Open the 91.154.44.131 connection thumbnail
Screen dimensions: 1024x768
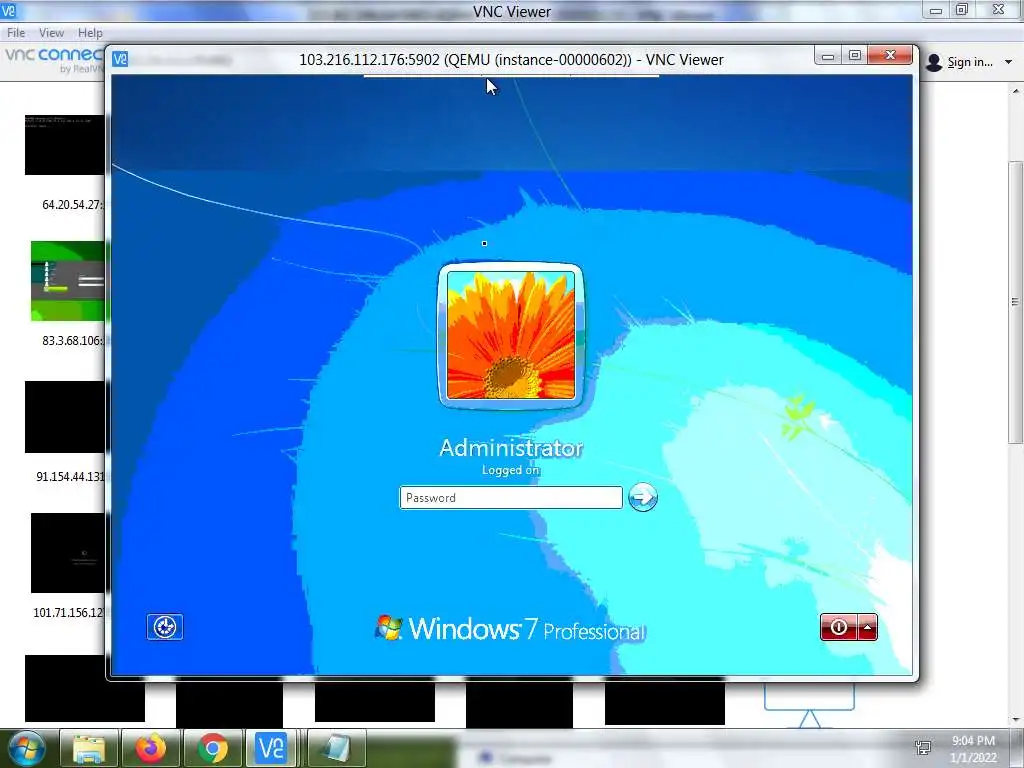pyautogui.click(x=65, y=417)
